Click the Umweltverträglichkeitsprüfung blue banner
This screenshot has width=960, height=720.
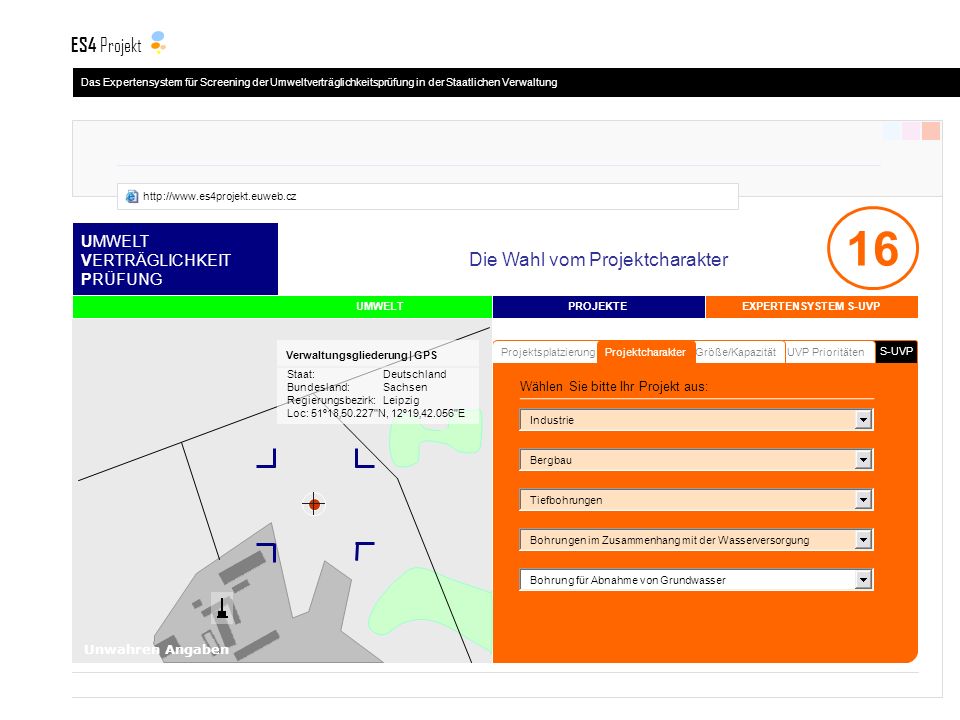pos(175,259)
